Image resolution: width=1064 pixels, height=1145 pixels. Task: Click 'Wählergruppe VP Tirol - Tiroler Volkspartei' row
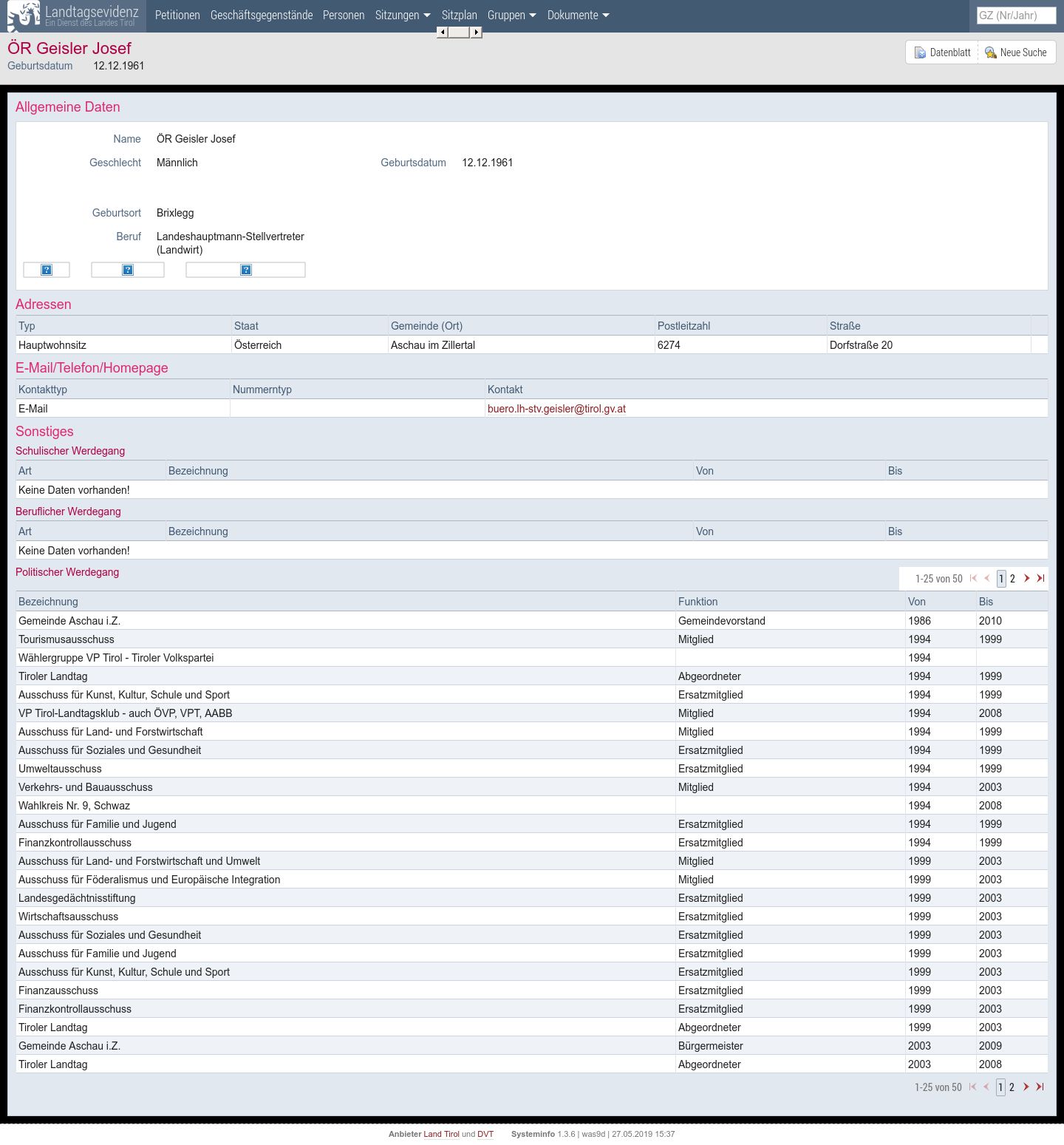[531, 658]
